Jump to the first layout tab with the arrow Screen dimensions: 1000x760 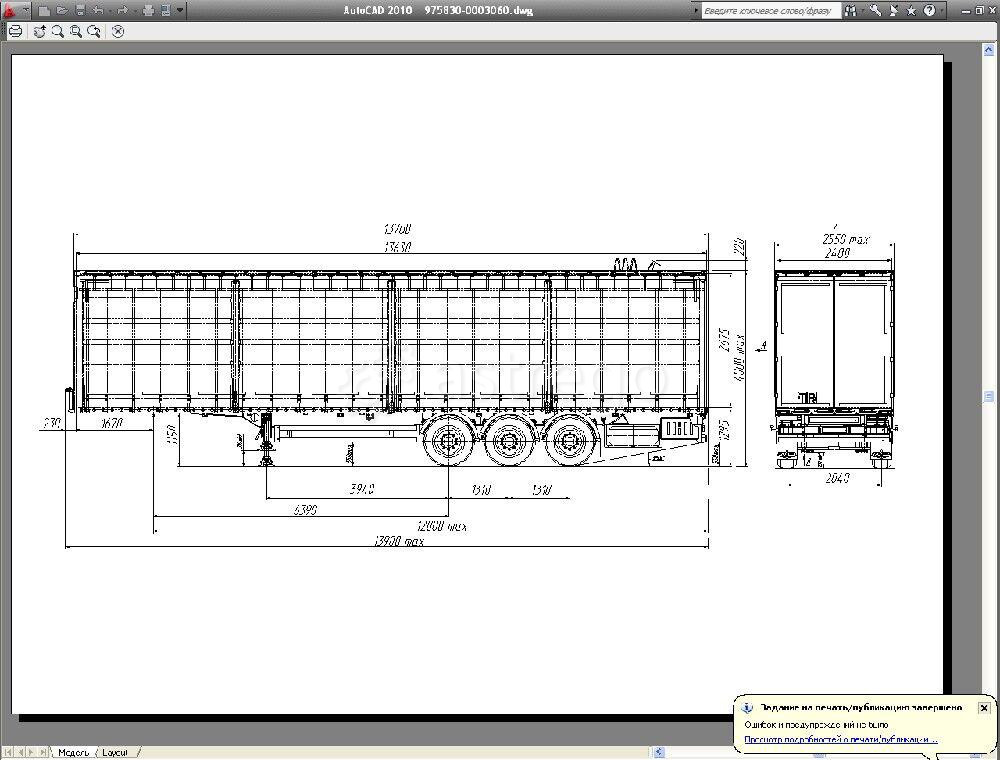(7, 752)
